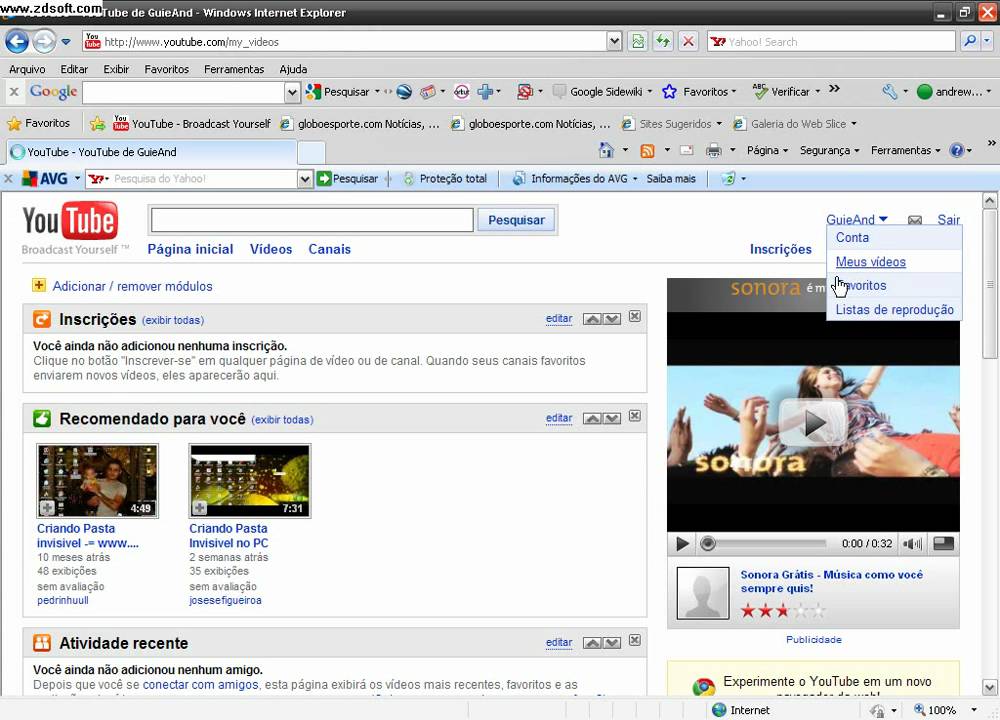Click the browser Forward arrow button
Image resolution: width=1000 pixels, height=720 pixels.
click(44, 42)
